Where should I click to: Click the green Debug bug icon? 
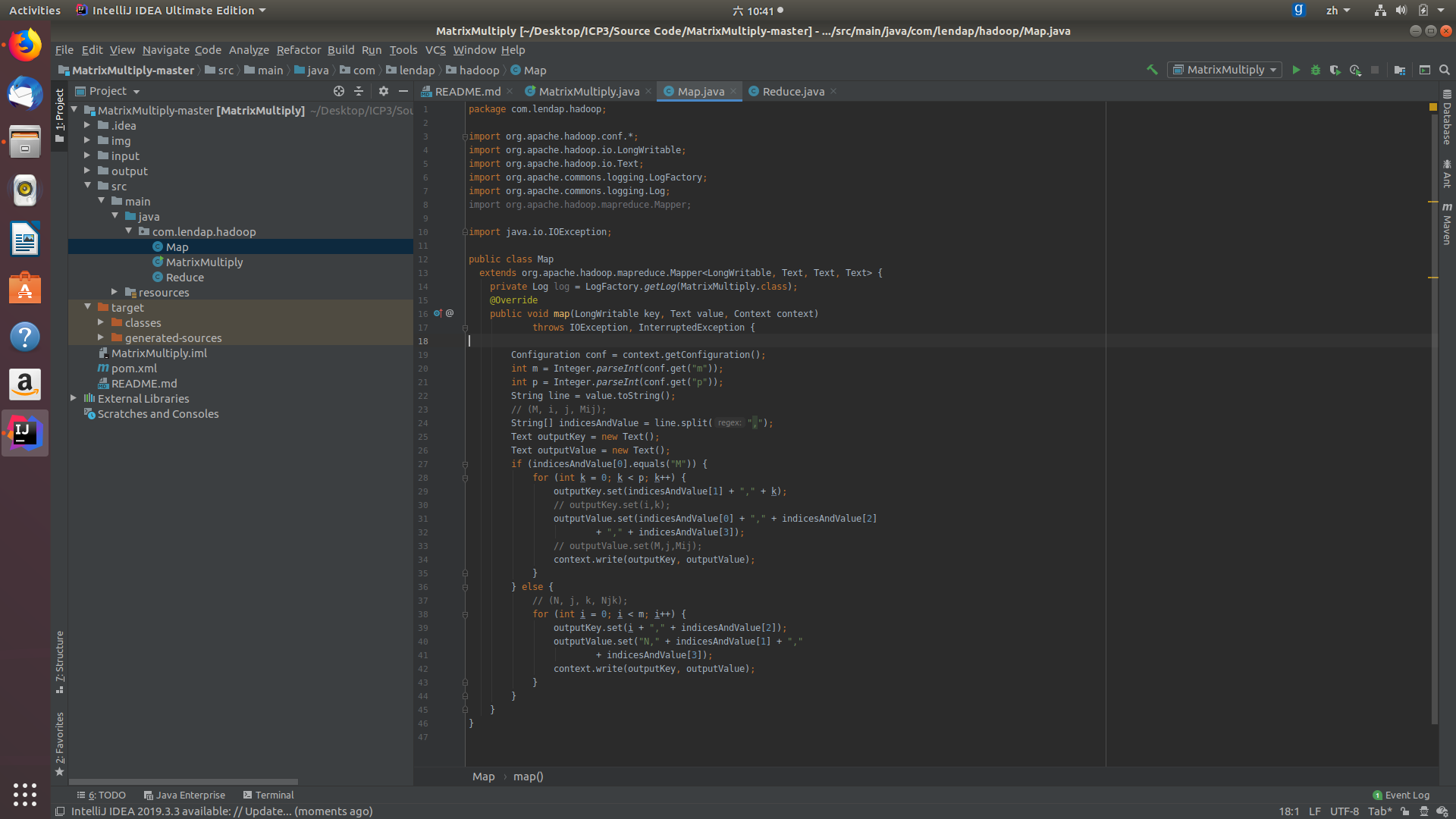click(x=1316, y=70)
